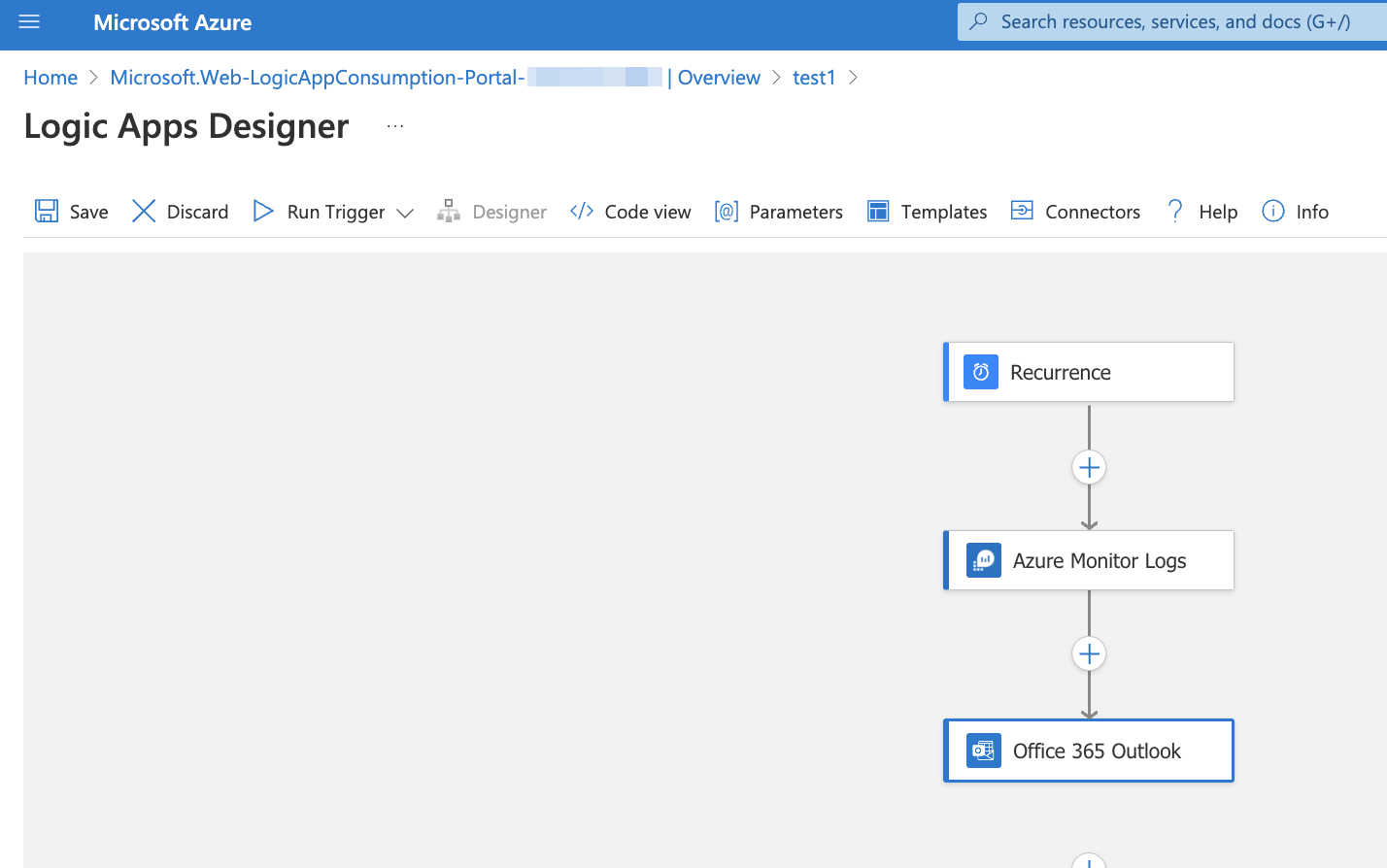Click the Save disk icon
Viewport: 1387px width, 868px height.
[x=46, y=211]
